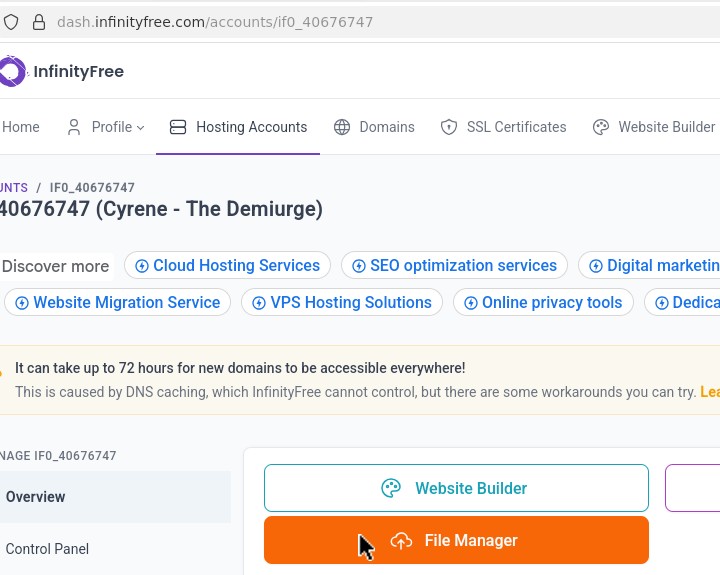The height and width of the screenshot is (575, 720).
Task: Click the Hosting Accounts server icon
Action: pyautogui.click(x=178, y=127)
